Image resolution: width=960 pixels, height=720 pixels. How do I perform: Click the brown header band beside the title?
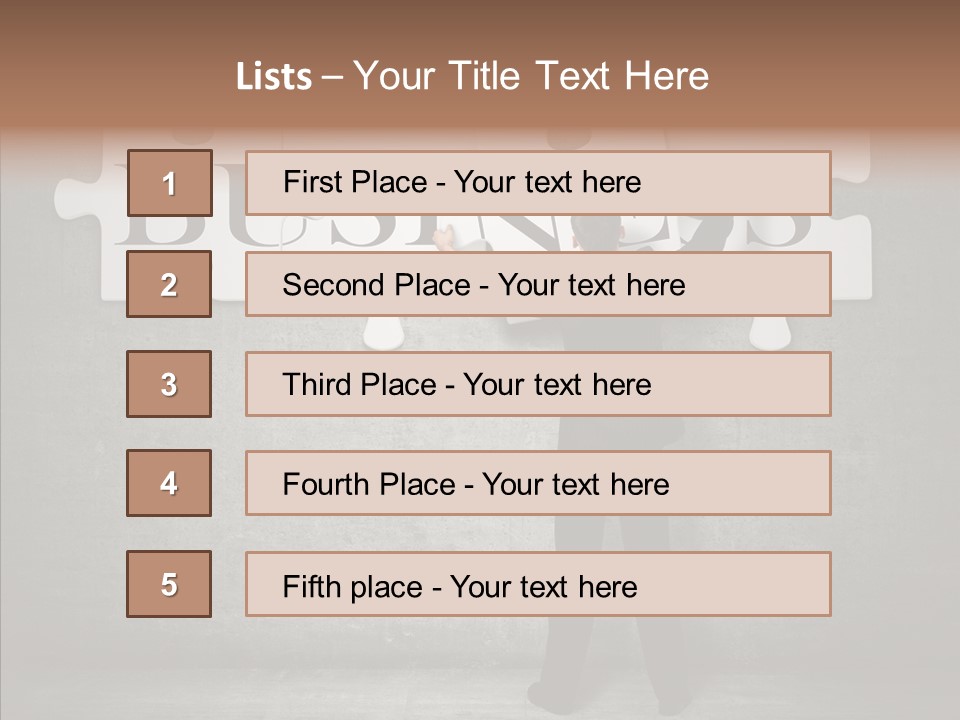click(833, 67)
